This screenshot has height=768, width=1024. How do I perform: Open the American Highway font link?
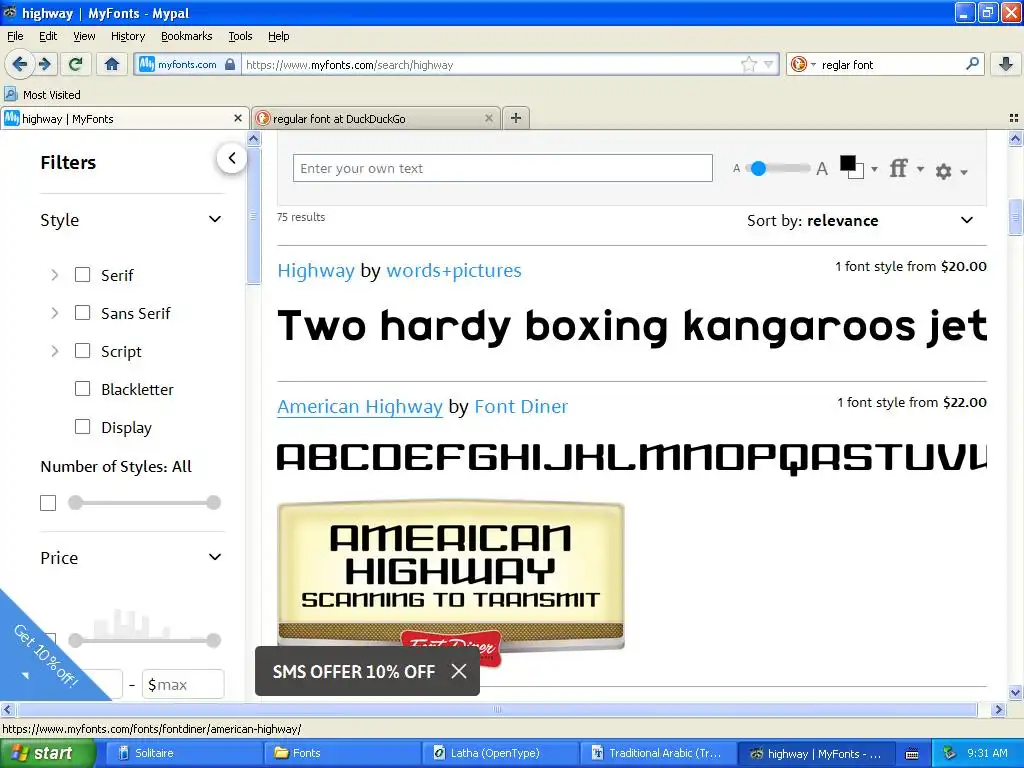click(360, 406)
